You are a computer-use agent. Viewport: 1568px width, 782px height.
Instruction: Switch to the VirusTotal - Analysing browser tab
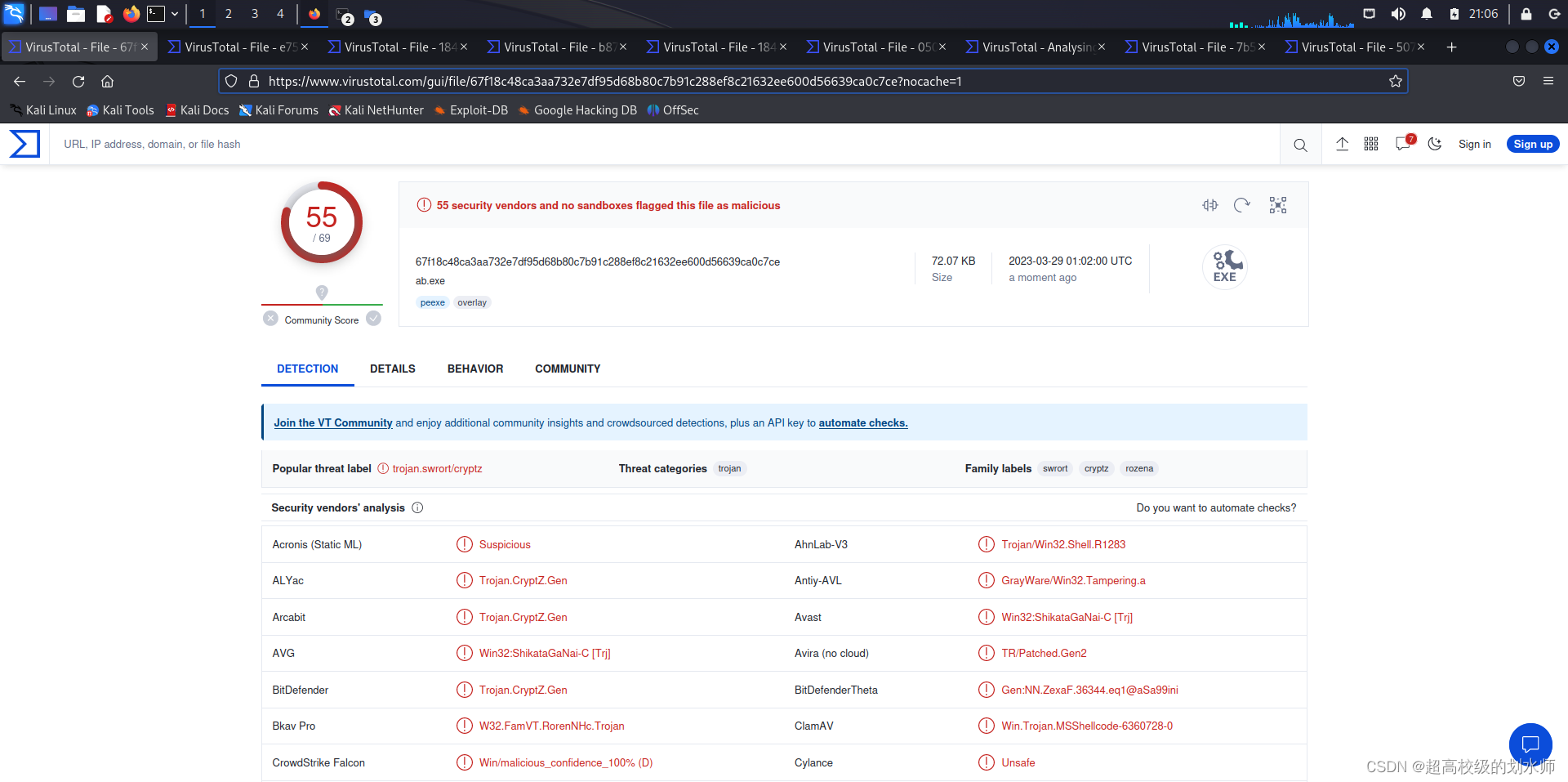click(1036, 47)
